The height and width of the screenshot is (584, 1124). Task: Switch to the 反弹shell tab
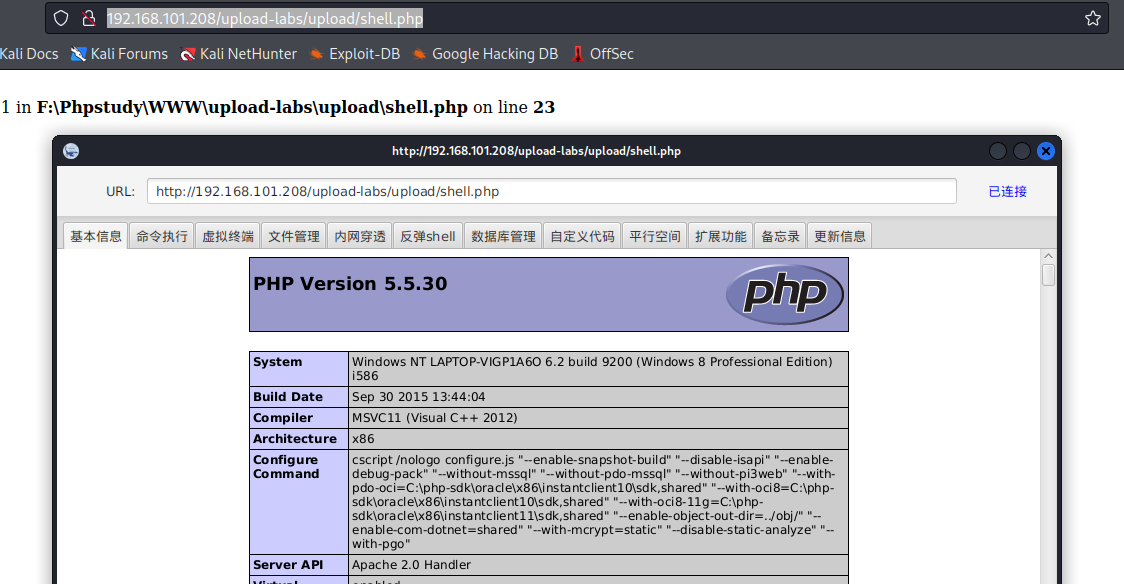tap(427, 236)
